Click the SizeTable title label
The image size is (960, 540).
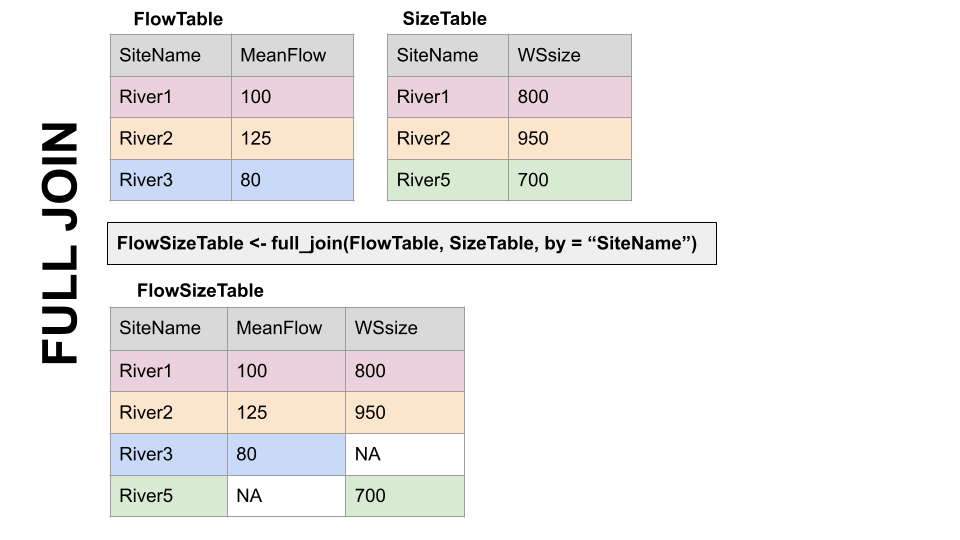pos(444,19)
